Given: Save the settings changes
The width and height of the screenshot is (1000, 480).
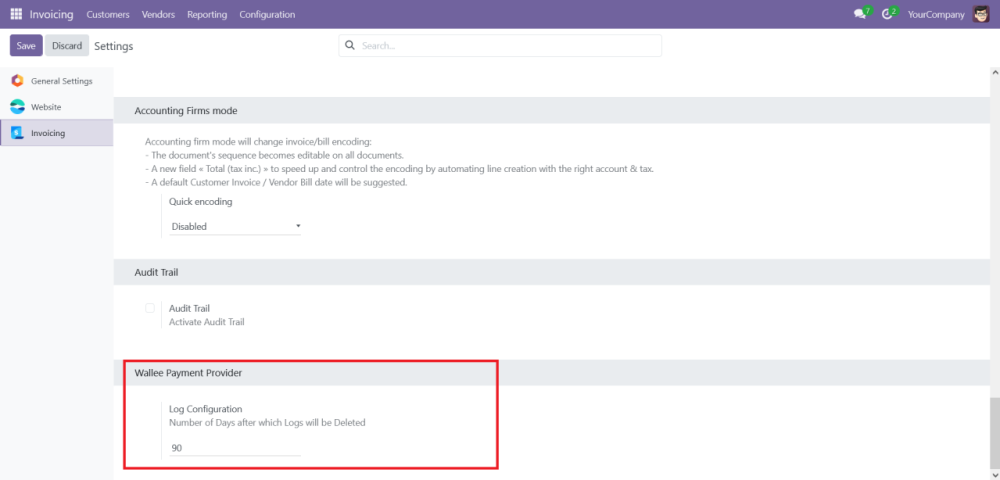Looking at the screenshot, I should (x=26, y=46).
